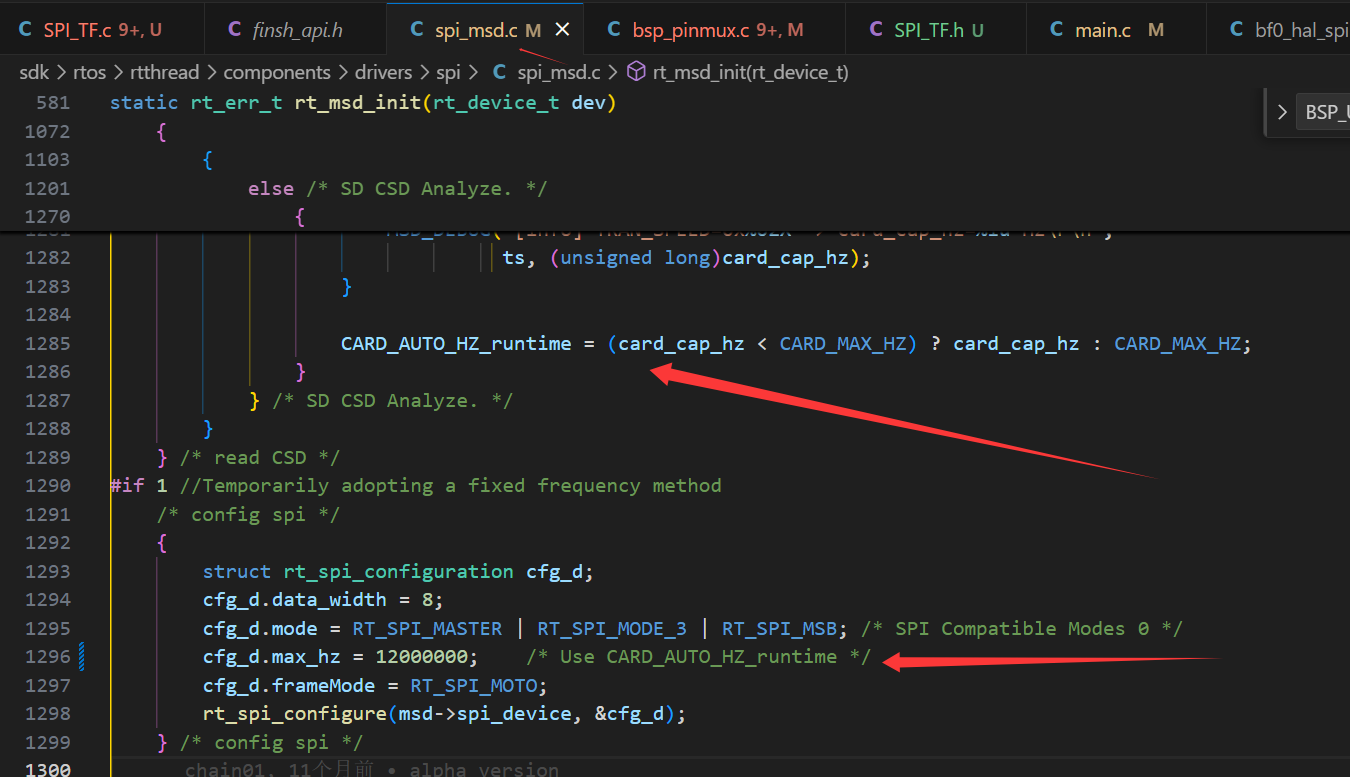Image resolution: width=1350 pixels, height=777 pixels.
Task: Click the C icon on bf0_hal_spi tab
Action: pyautogui.click(x=1236, y=30)
